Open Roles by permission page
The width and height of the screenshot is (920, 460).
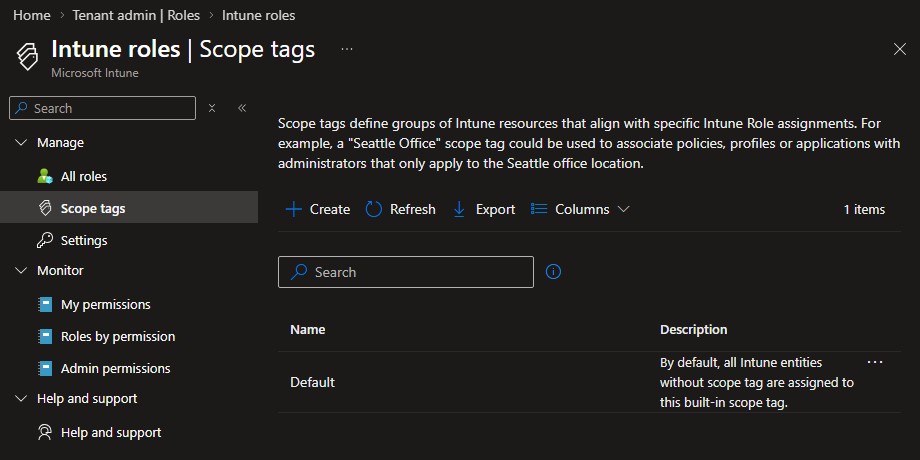[x=117, y=336]
